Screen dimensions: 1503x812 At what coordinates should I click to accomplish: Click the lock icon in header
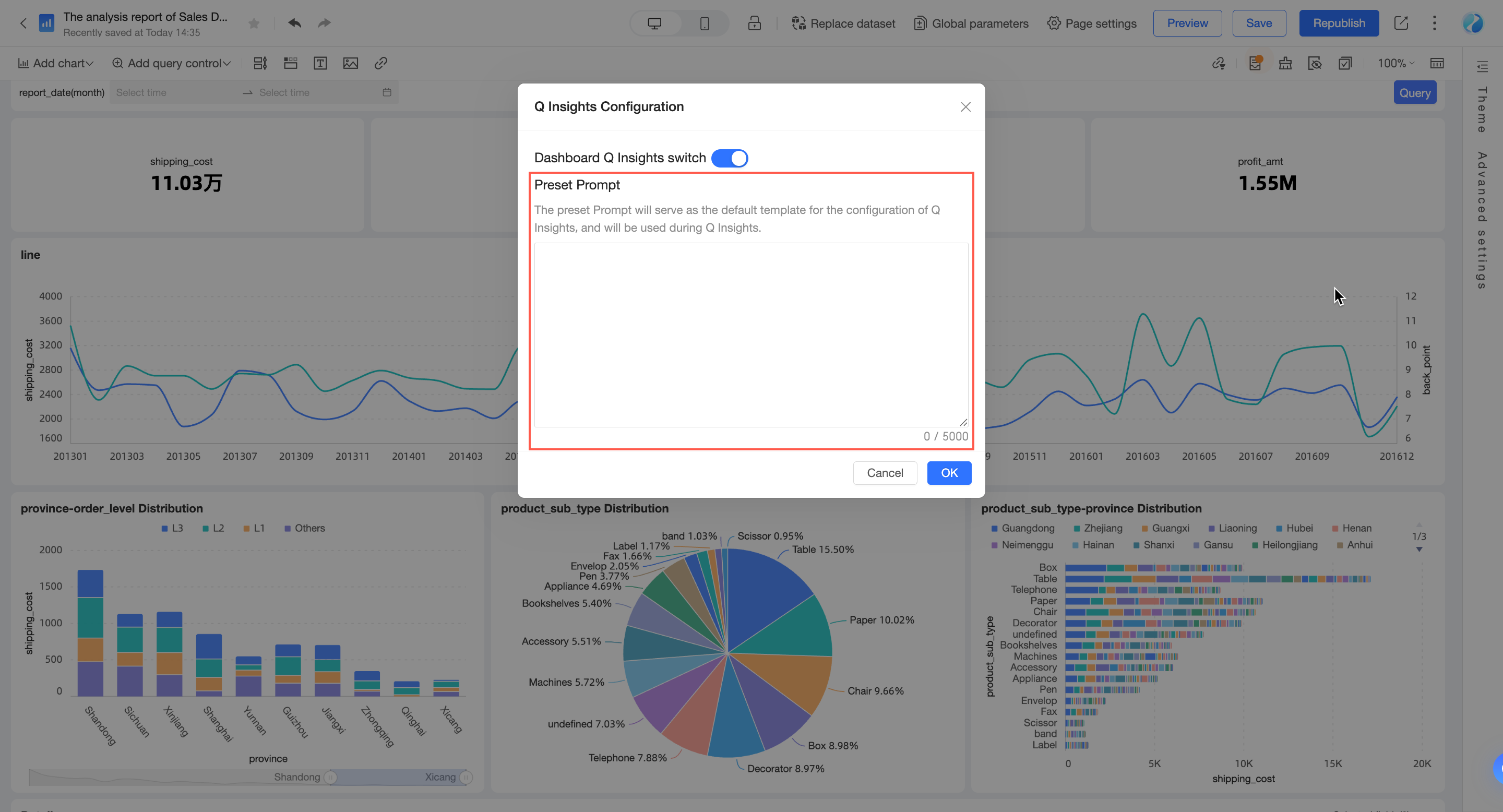point(755,23)
